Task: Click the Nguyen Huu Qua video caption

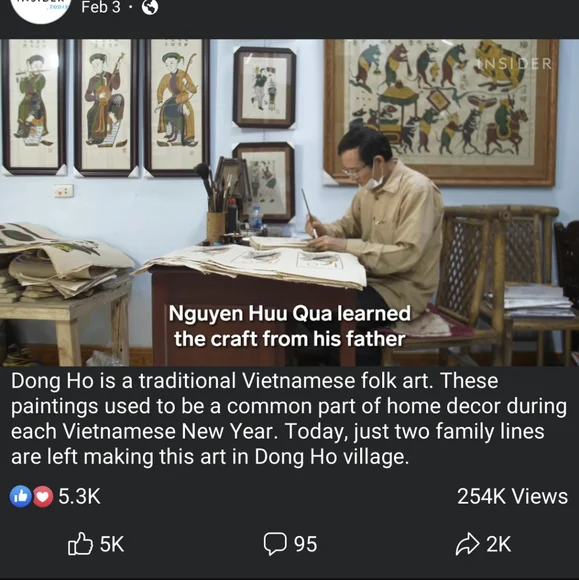Action: click(x=290, y=326)
